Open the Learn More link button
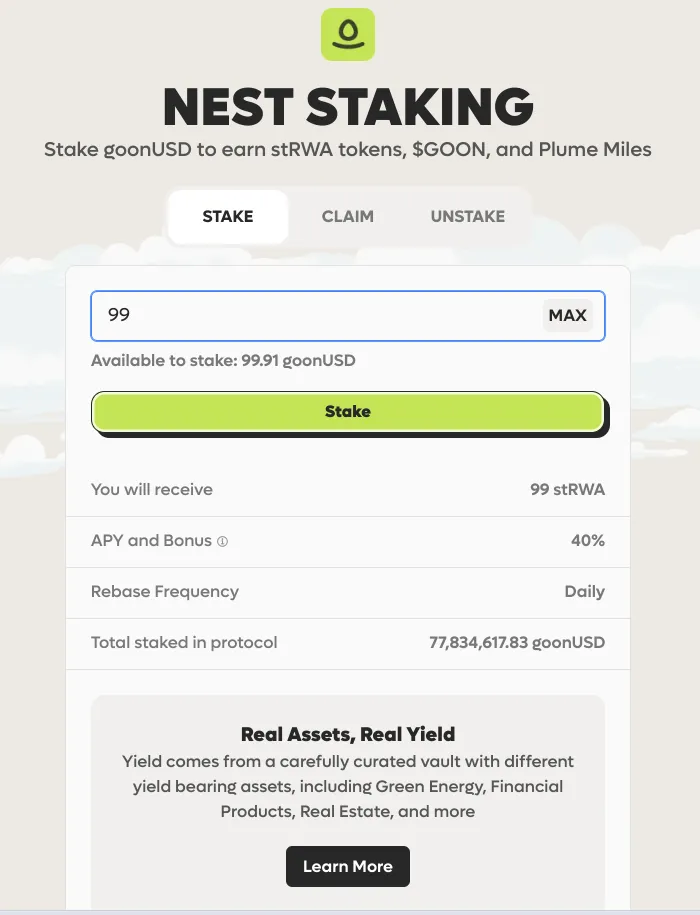 (348, 867)
